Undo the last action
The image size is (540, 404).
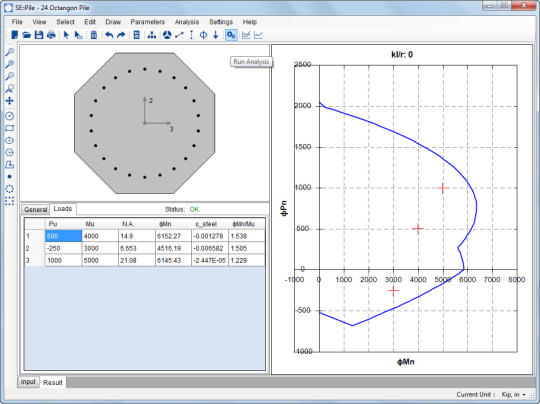(109, 35)
